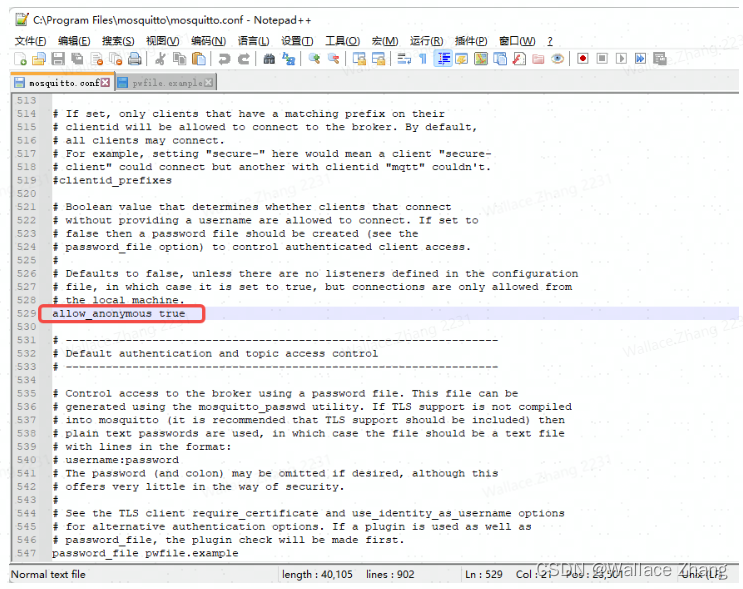Click the macro playback icon
The width and height of the screenshot is (743, 589).
(621, 59)
